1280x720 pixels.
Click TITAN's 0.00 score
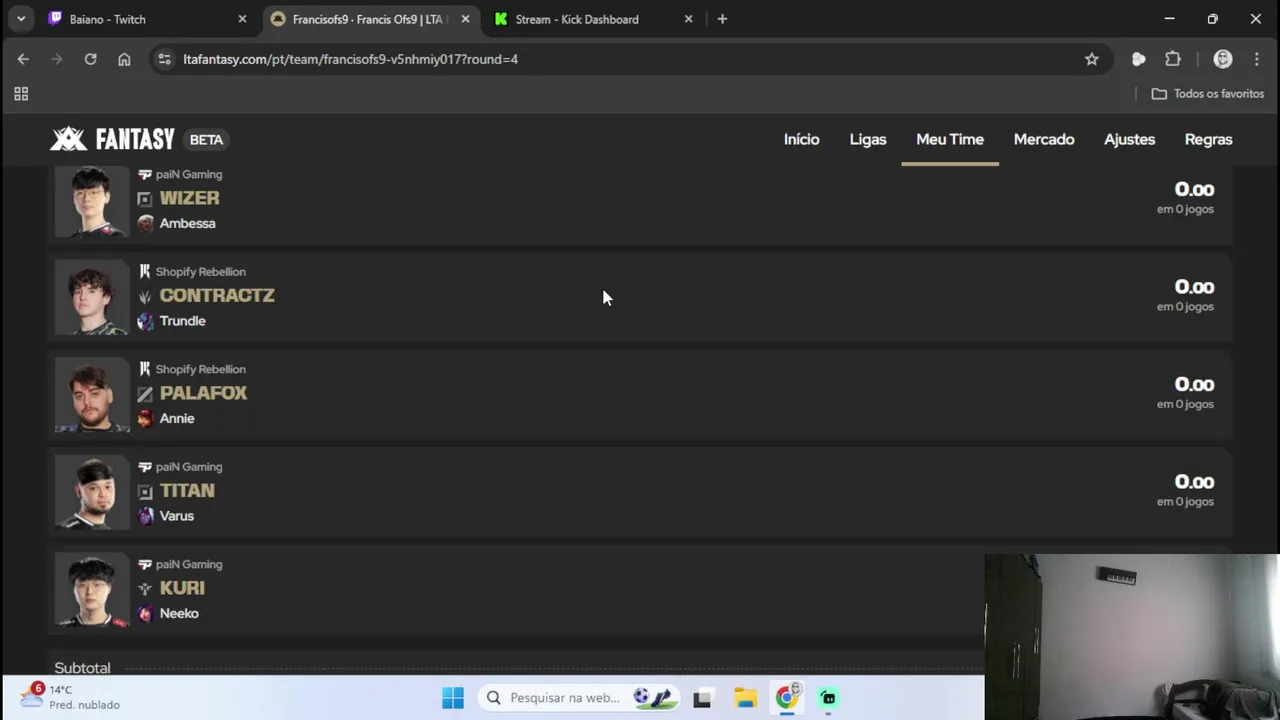pyautogui.click(x=1194, y=482)
